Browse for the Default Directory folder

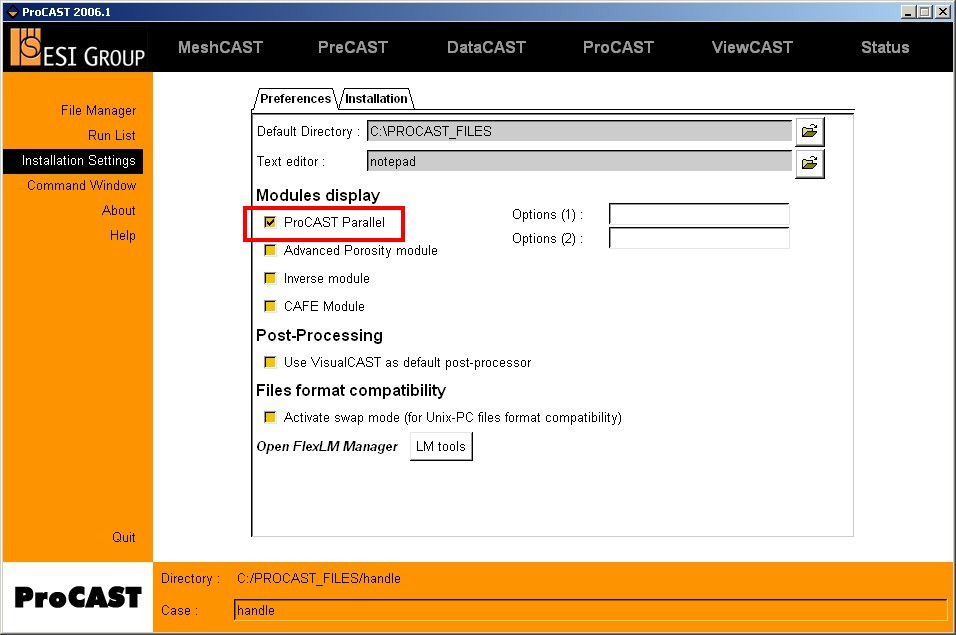[x=810, y=132]
